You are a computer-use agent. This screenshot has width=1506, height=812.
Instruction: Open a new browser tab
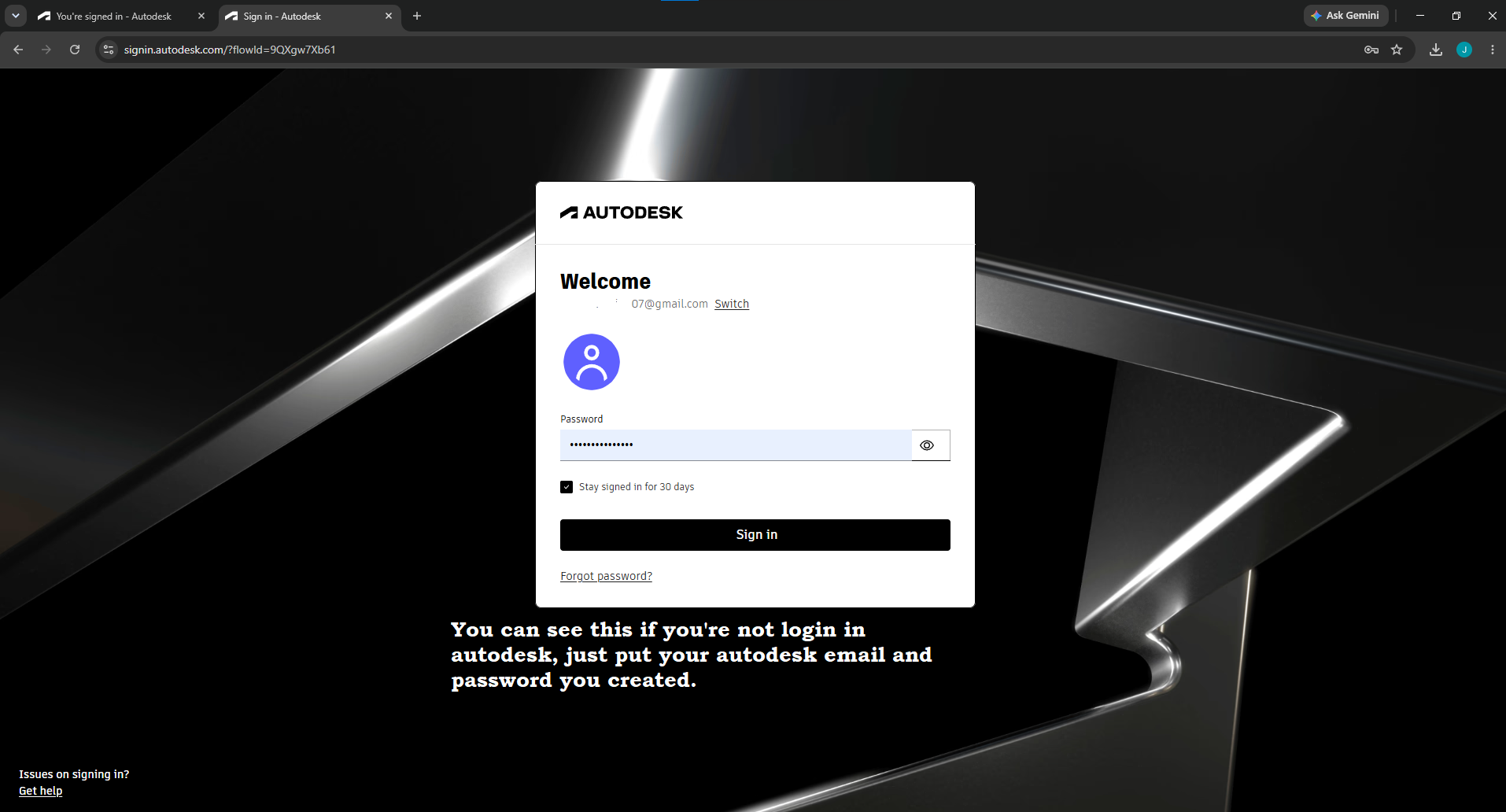click(417, 16)
